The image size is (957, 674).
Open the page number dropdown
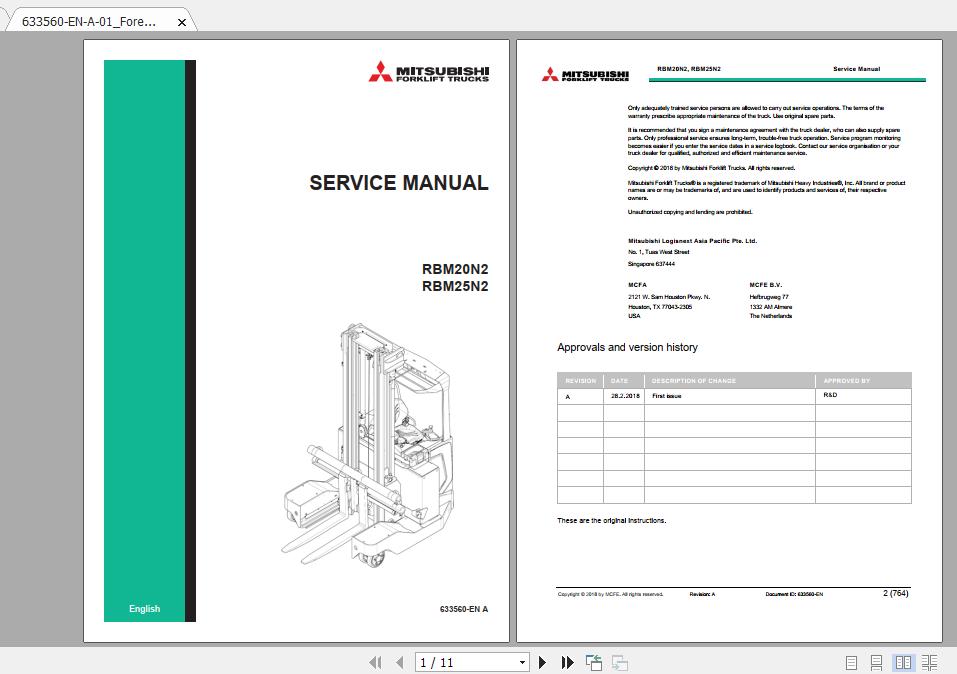click(x=522, y=662)
